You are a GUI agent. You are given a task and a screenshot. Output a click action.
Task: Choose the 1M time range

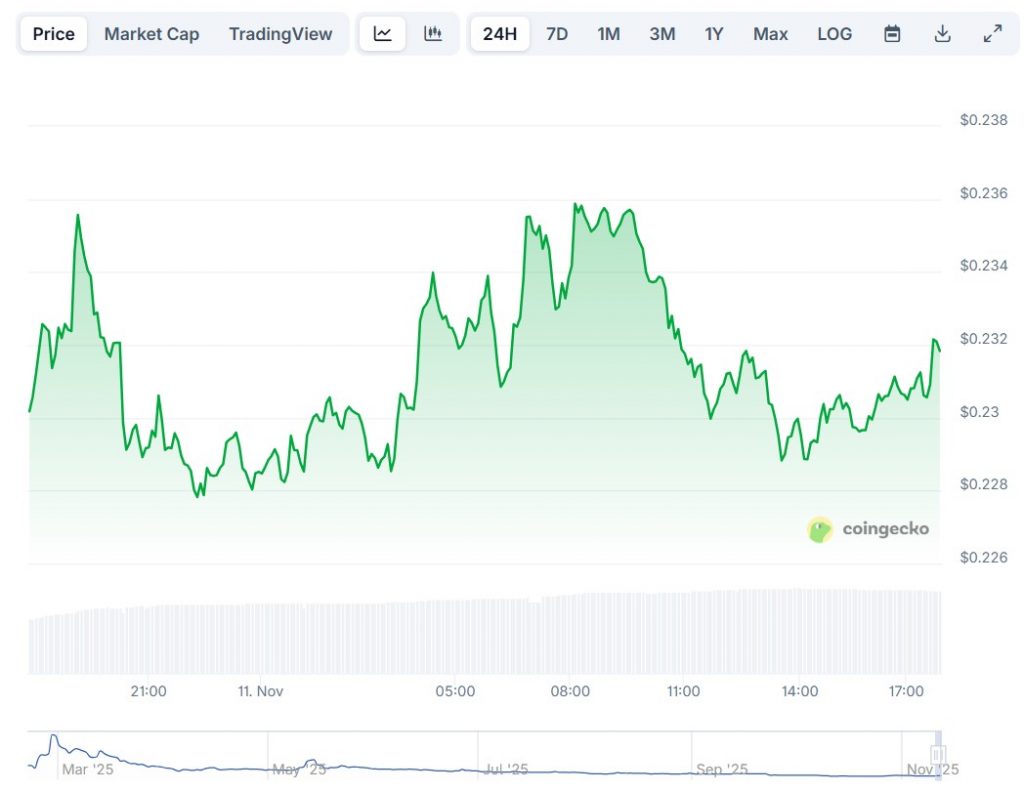(608, 34)
